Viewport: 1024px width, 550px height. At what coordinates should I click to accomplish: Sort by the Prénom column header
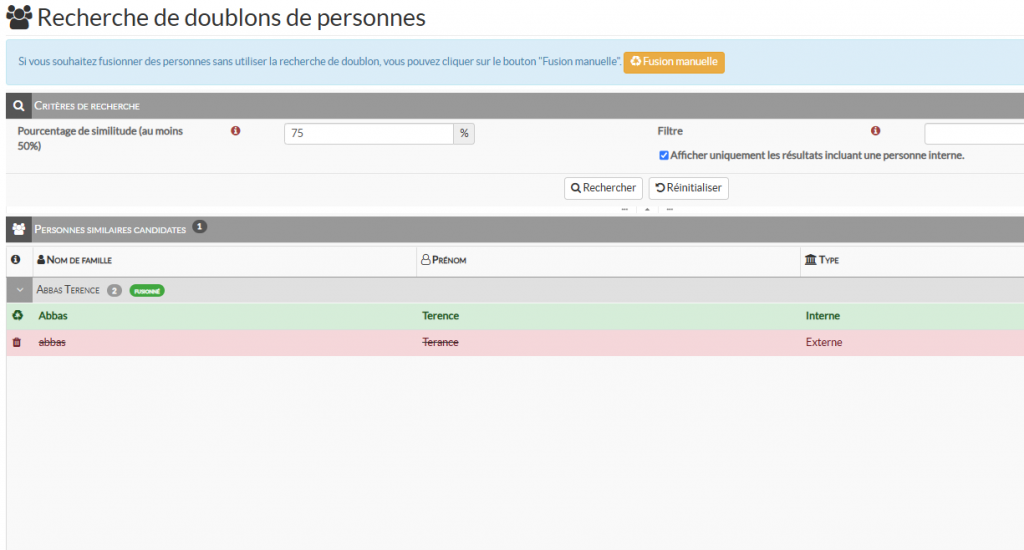pos(449,260)
